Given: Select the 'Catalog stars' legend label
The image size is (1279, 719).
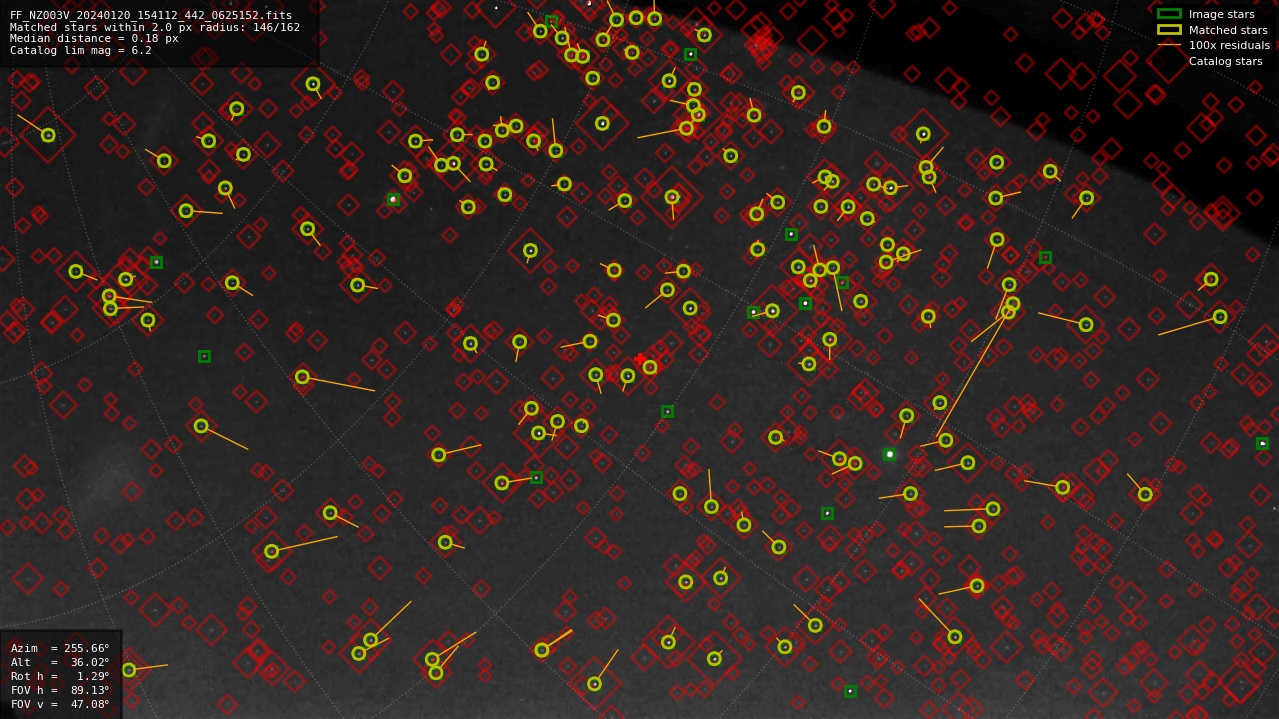Looking at the screenshot, I should pyautogui.click(x=1225, y=61).
